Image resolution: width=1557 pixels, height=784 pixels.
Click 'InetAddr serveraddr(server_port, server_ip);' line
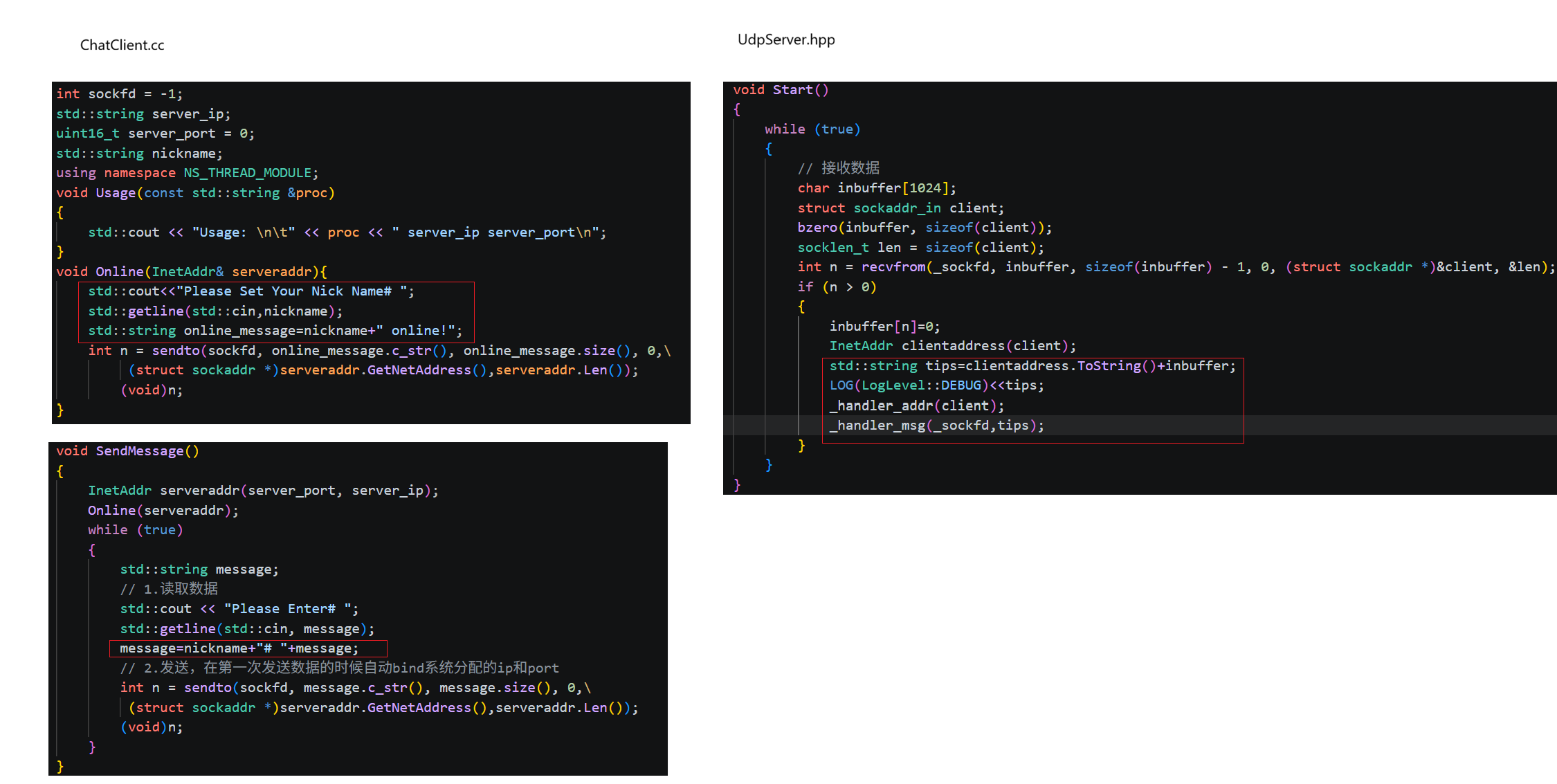(x=264, y=491)
